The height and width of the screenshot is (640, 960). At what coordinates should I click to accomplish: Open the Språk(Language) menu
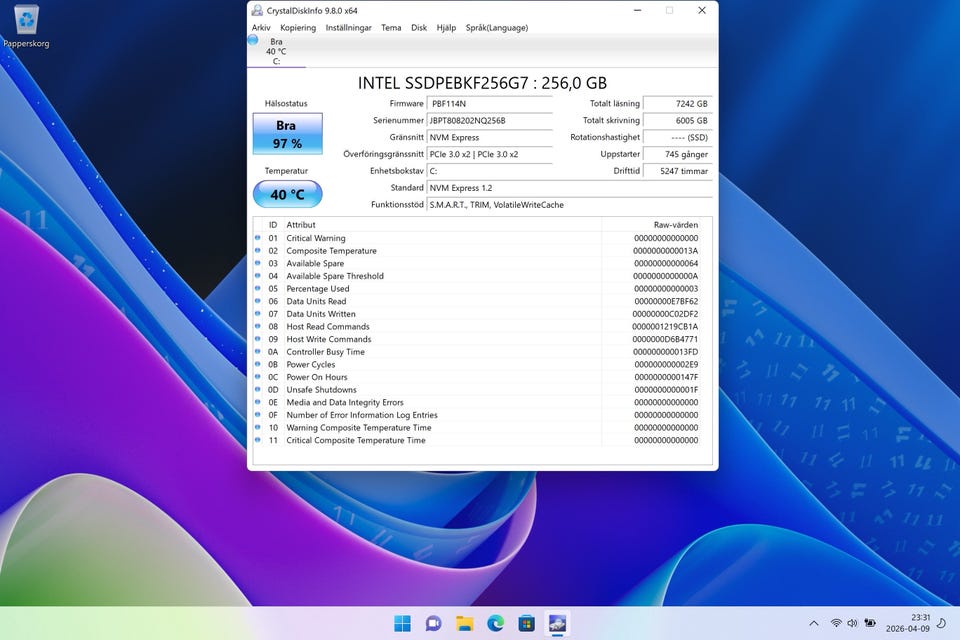(x=496, y=28)
